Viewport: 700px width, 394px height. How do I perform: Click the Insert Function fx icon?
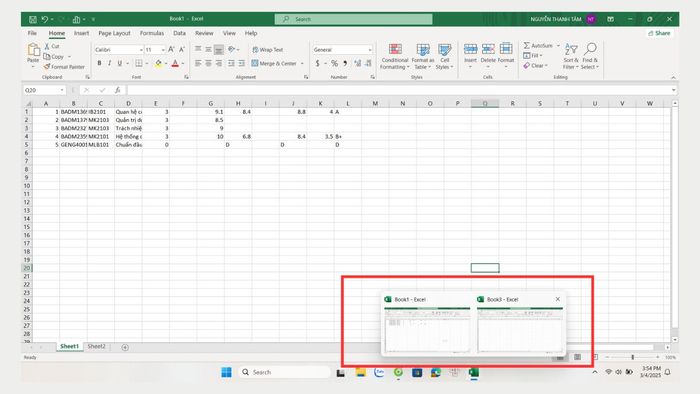pos(118,90)
